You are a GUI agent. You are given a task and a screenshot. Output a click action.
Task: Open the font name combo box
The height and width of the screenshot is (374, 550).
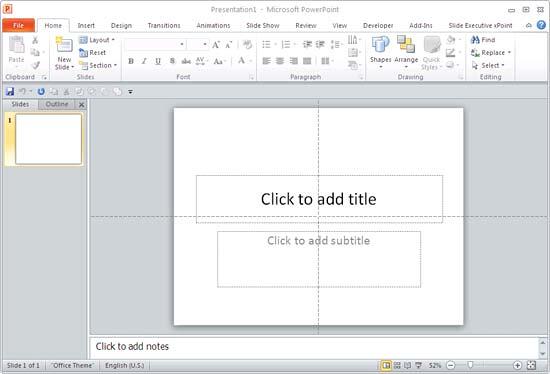click(x=155, y=45)
